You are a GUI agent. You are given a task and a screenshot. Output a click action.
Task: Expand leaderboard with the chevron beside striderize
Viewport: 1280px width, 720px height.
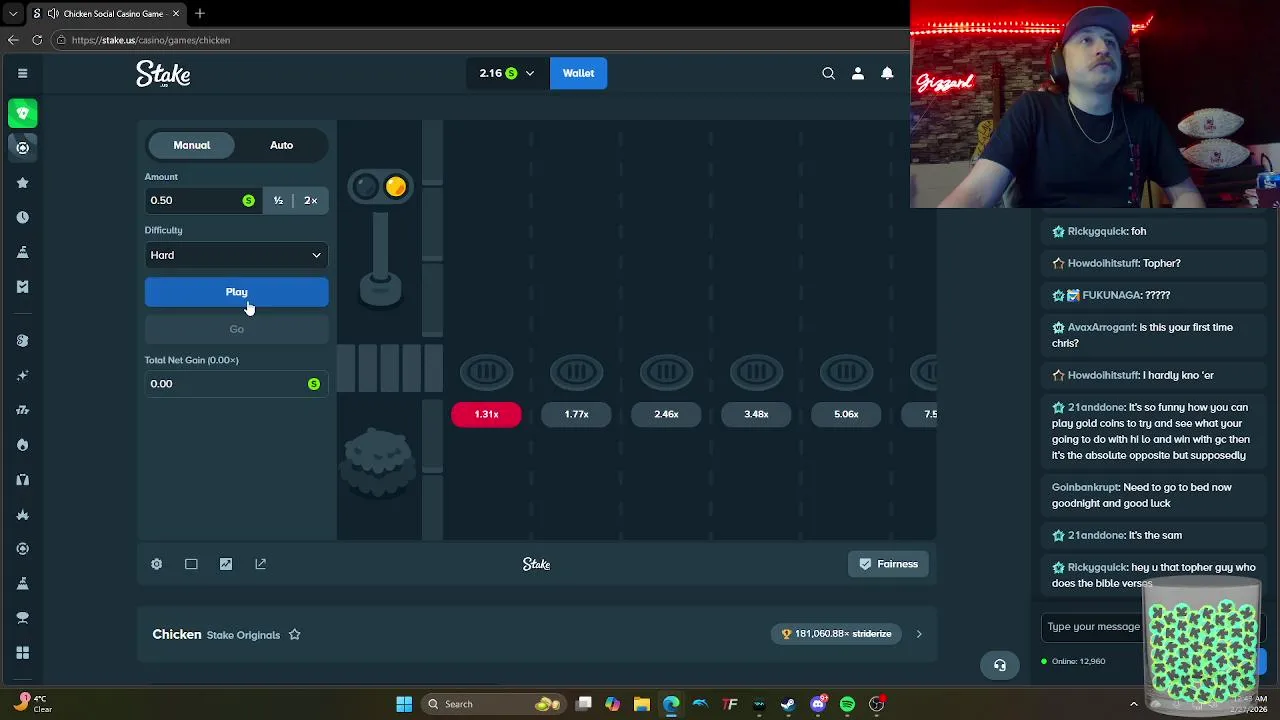919,634
